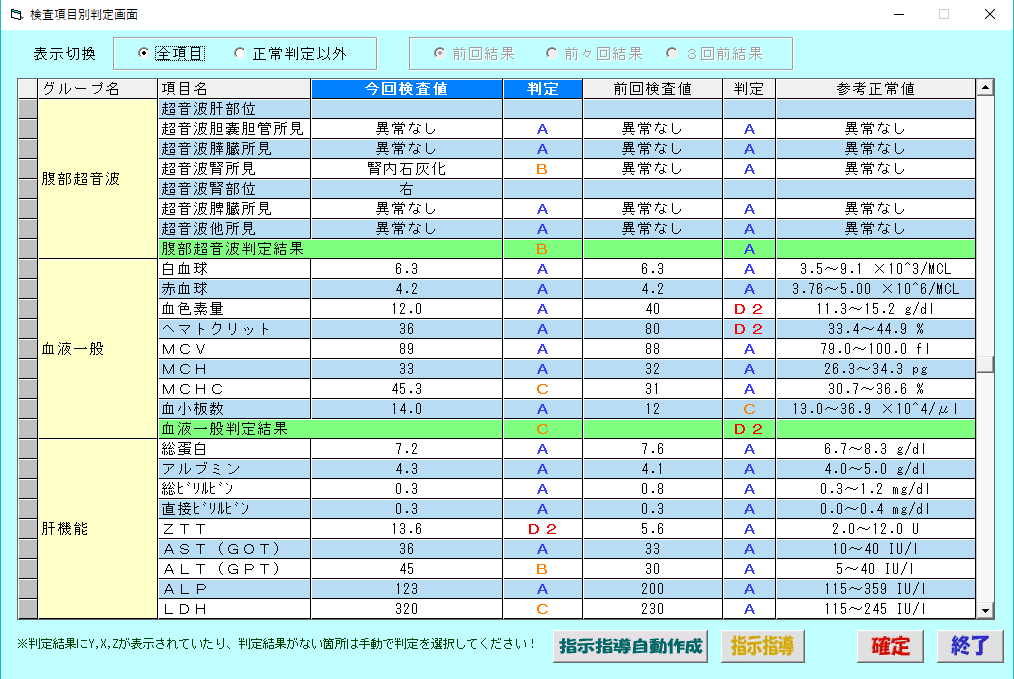The image size is (1014, 679).
Task: Click the 白血球 item name
Action: [x=234, y=269]
